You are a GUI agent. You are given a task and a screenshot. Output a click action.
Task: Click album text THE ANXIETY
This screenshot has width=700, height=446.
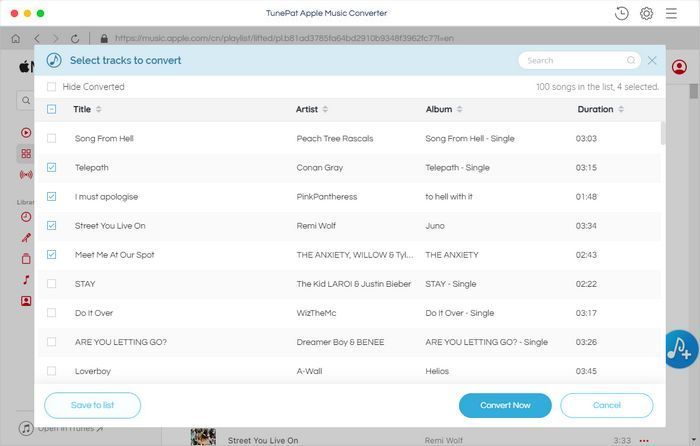click(452, 254)
